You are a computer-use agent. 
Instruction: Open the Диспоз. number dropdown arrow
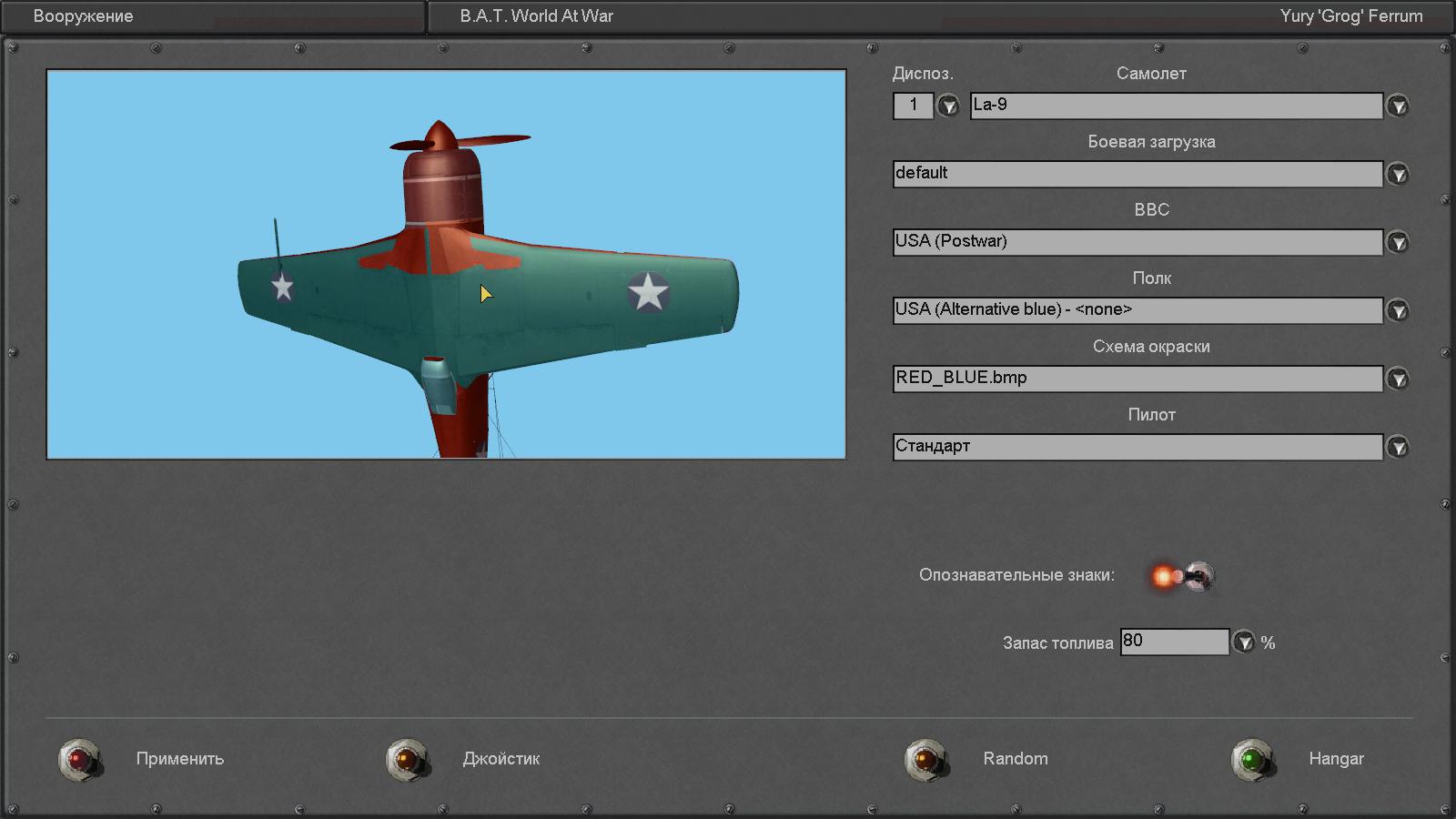click(x=948, y=106)
